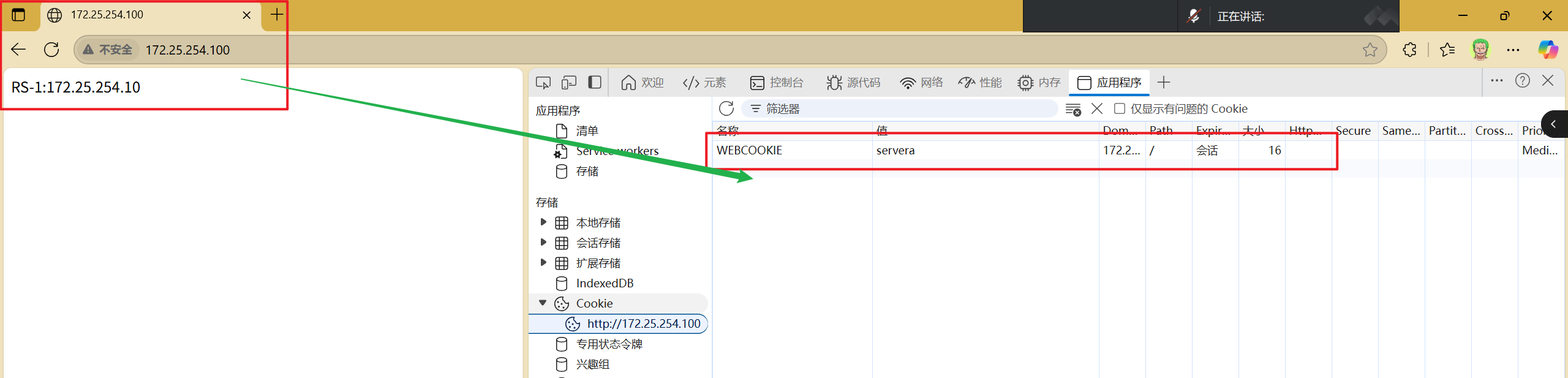Open browser settings and more menu
The image size is (1568, 378).
point(1513,50)
